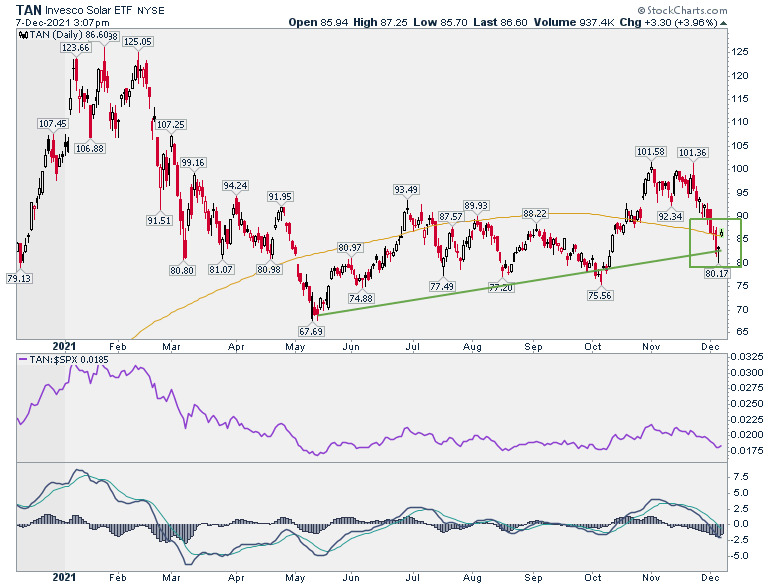Click the 91.95 price label

(280, 196)
